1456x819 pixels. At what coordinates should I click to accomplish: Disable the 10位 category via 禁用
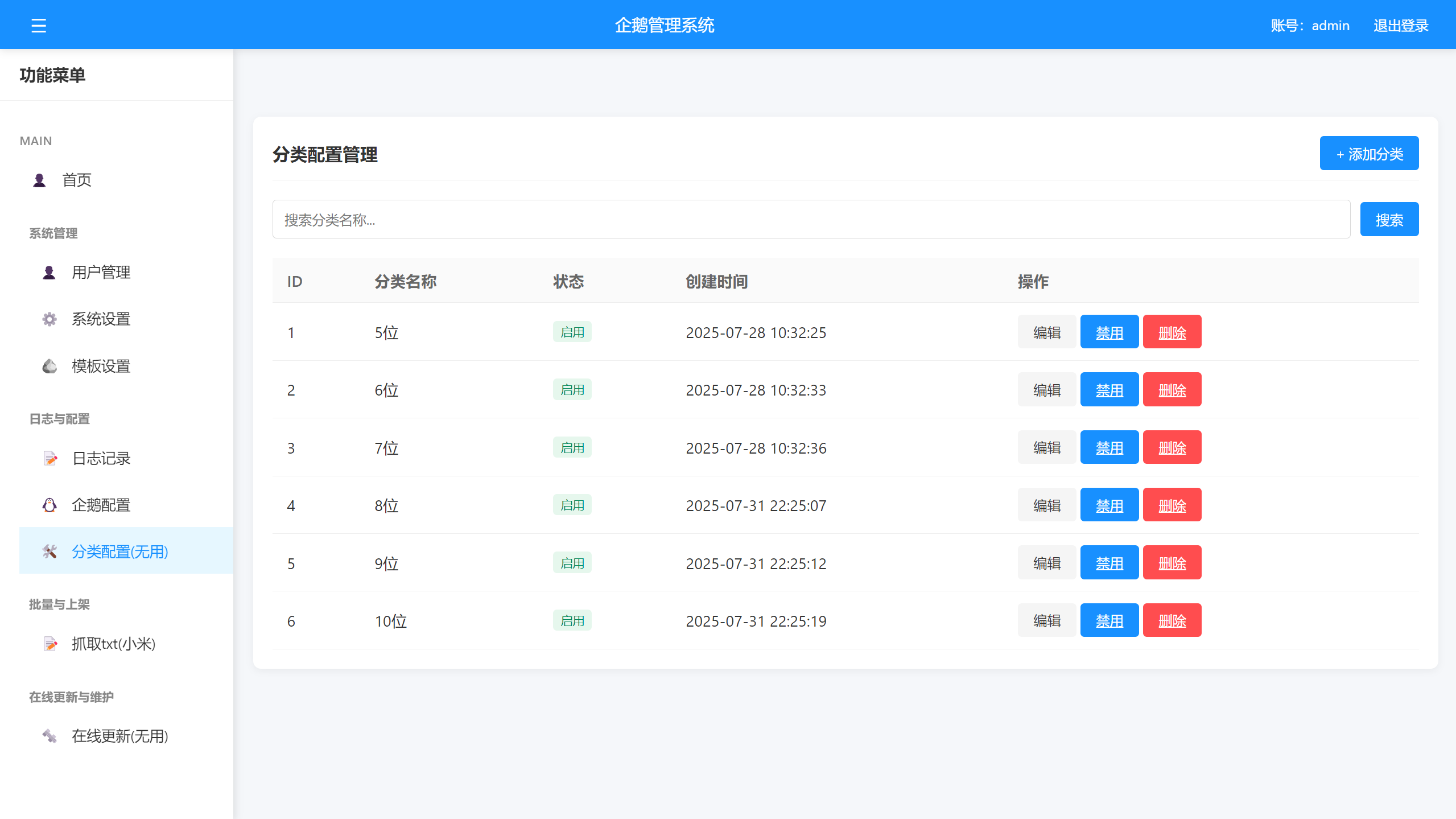tap(1109, 620)
